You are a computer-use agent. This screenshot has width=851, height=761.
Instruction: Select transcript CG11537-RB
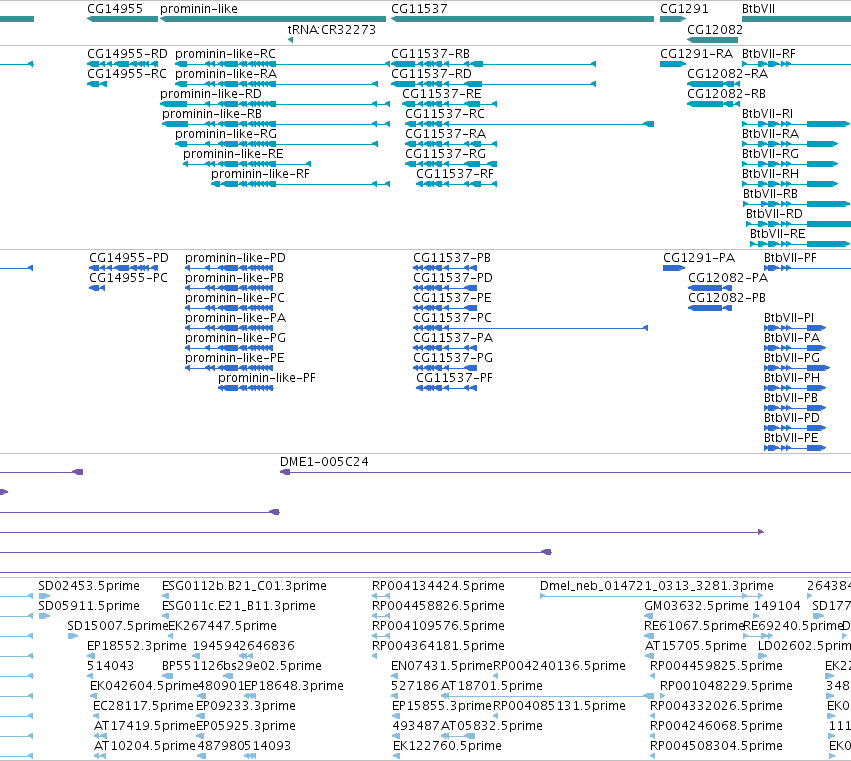(430, 54)
